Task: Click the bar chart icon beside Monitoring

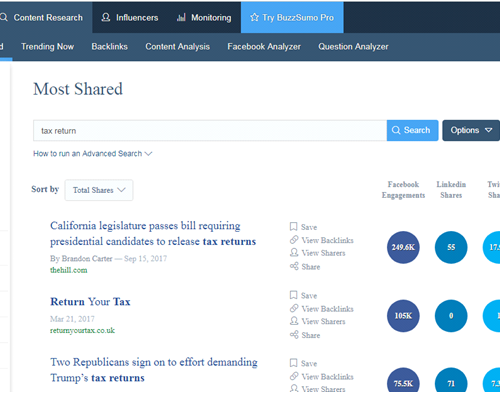Action: (x=181, y=17)
